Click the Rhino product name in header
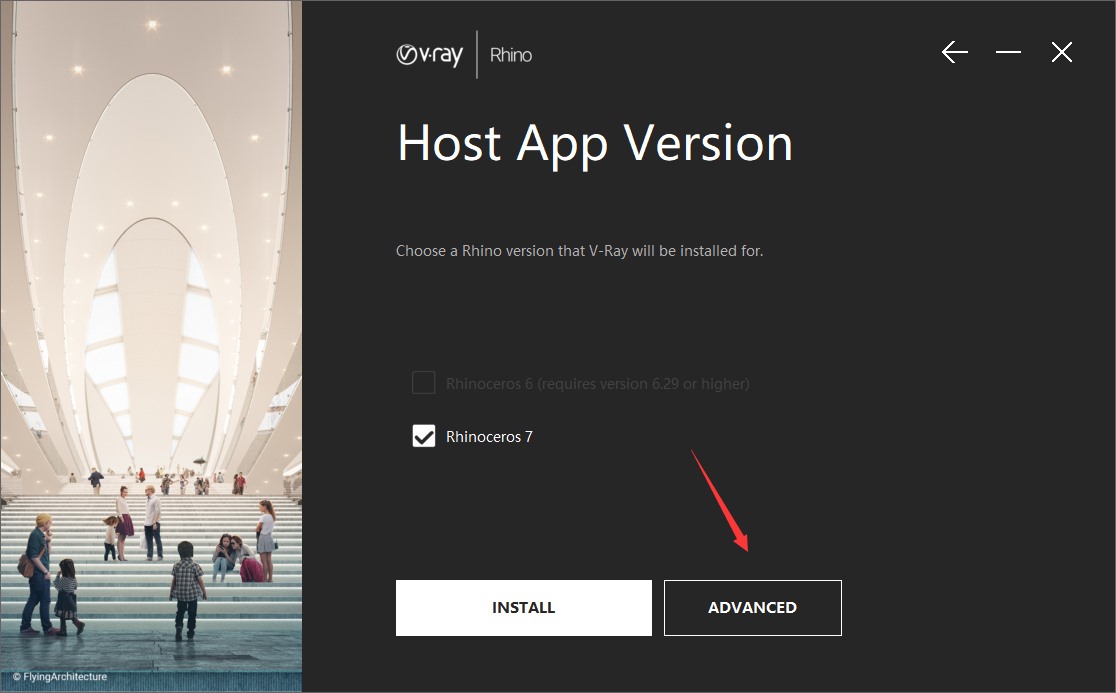Viewport: 1116px width, 693px height. 510,55
